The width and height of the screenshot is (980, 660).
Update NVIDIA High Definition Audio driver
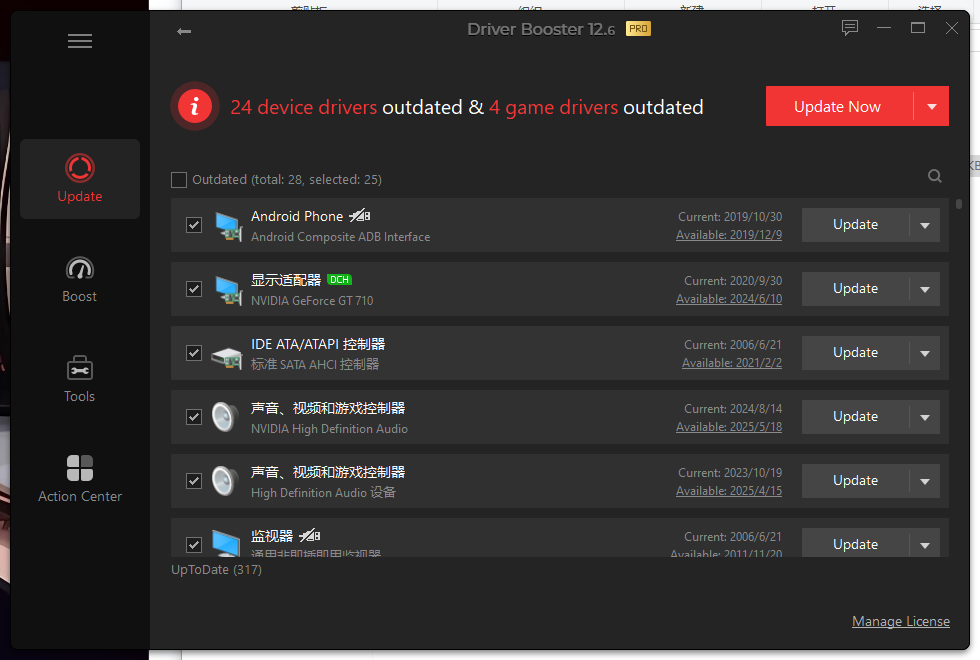(855, 417)
